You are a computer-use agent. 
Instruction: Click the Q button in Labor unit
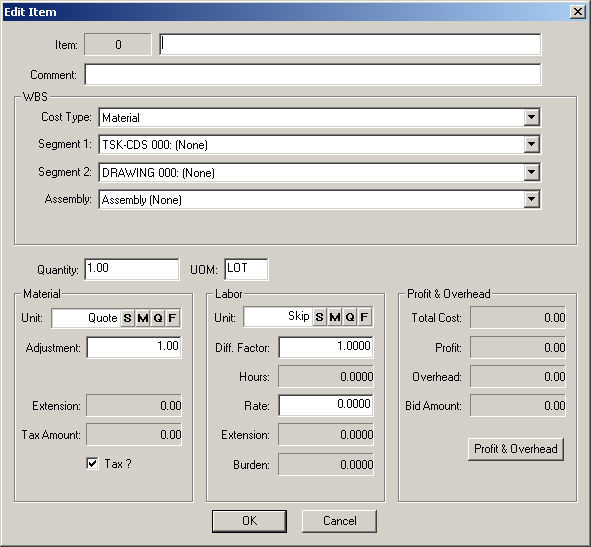[350, 317]
